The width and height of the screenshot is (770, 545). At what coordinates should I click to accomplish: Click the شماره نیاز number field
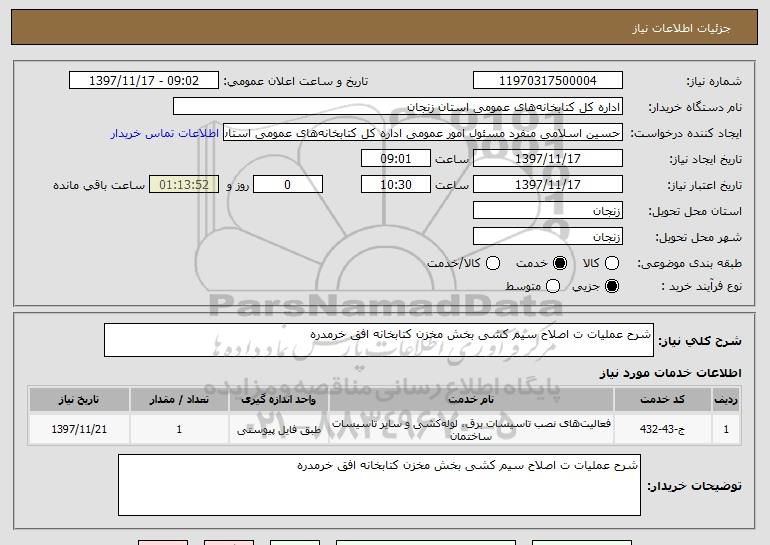[x=546, y=81]
